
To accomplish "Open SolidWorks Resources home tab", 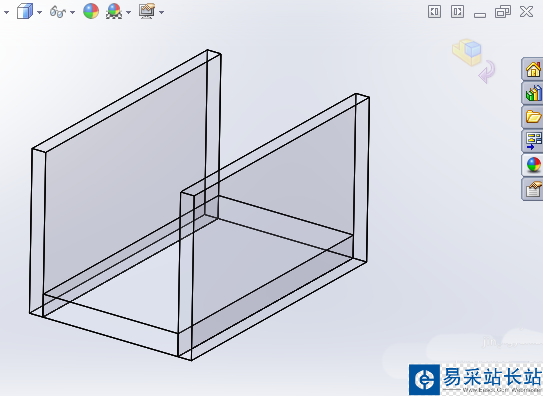I will point(533,69).
